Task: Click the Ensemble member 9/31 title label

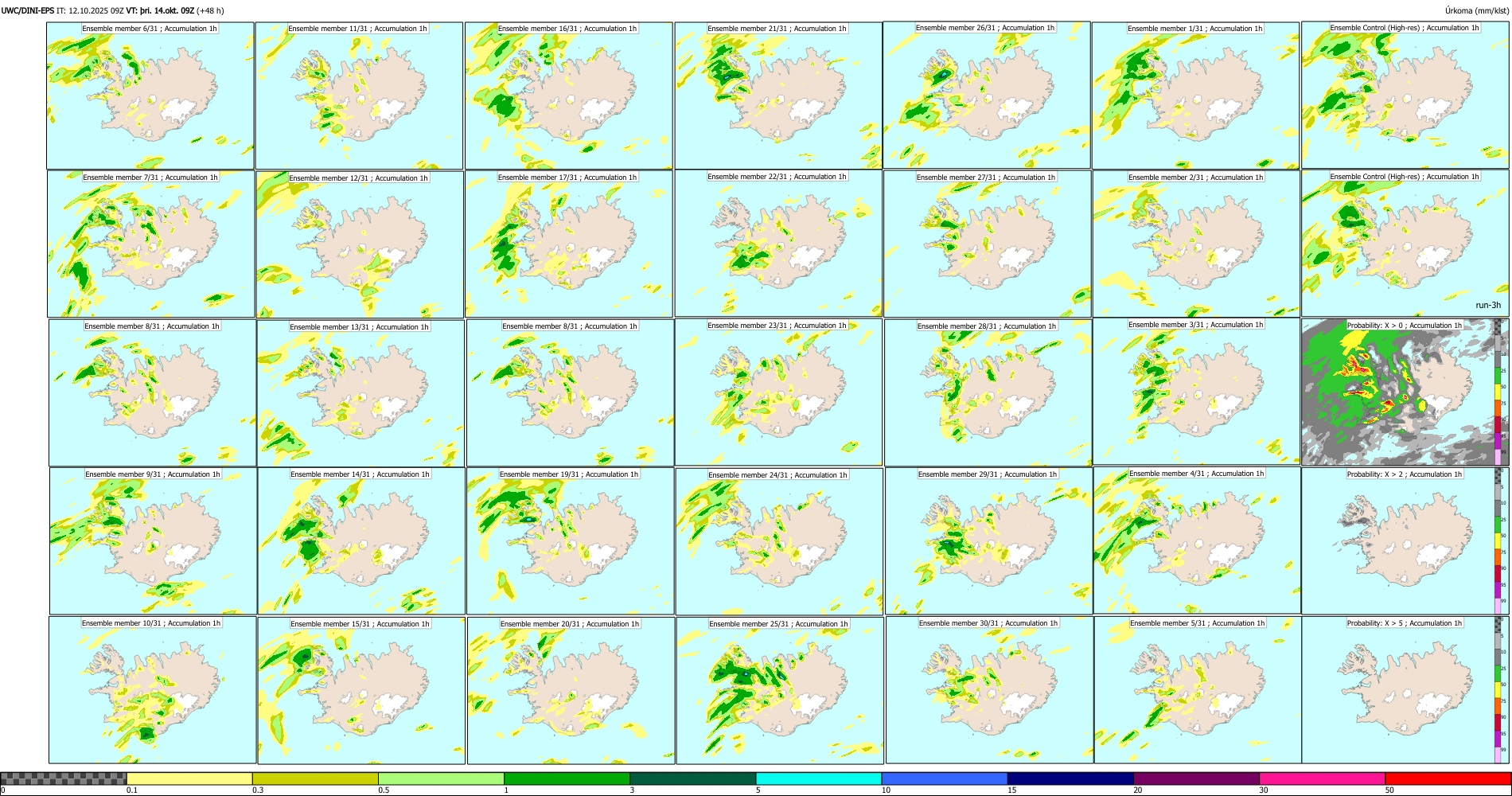Action: 153,474
